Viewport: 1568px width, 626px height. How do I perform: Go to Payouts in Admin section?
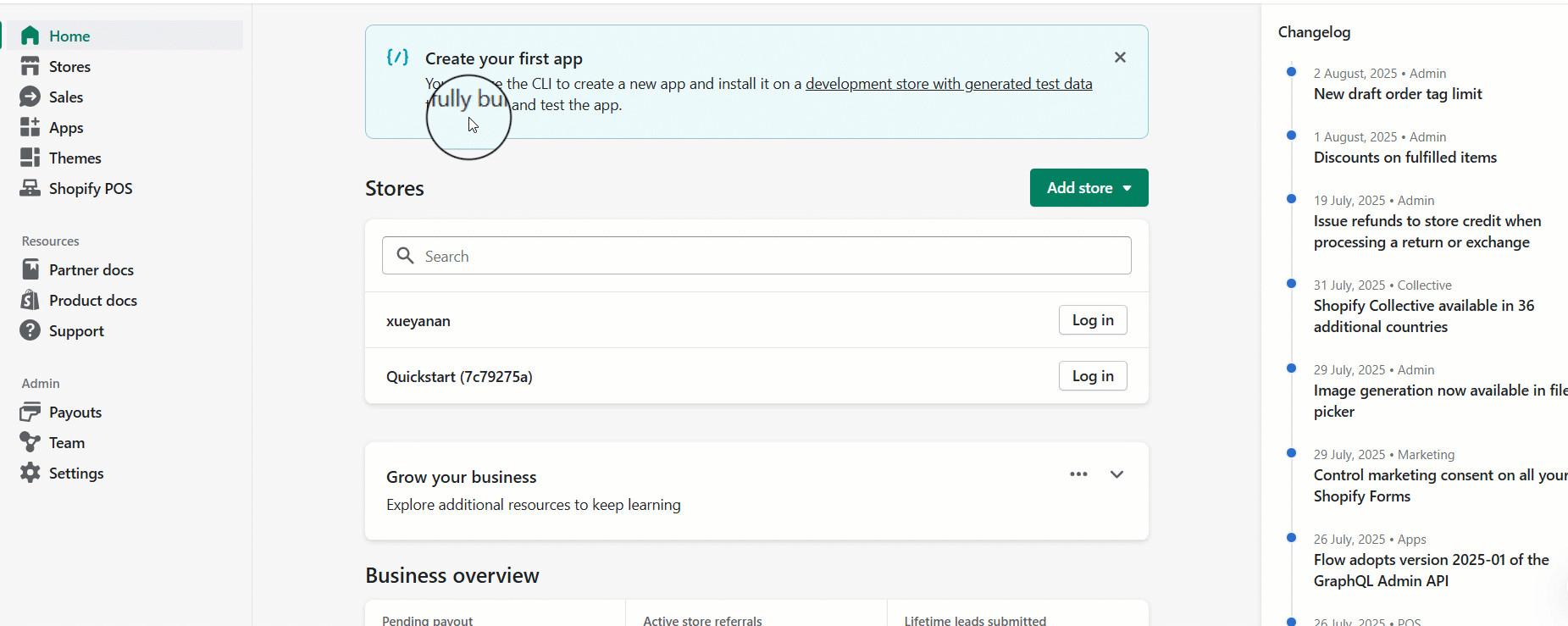[75, 413]
